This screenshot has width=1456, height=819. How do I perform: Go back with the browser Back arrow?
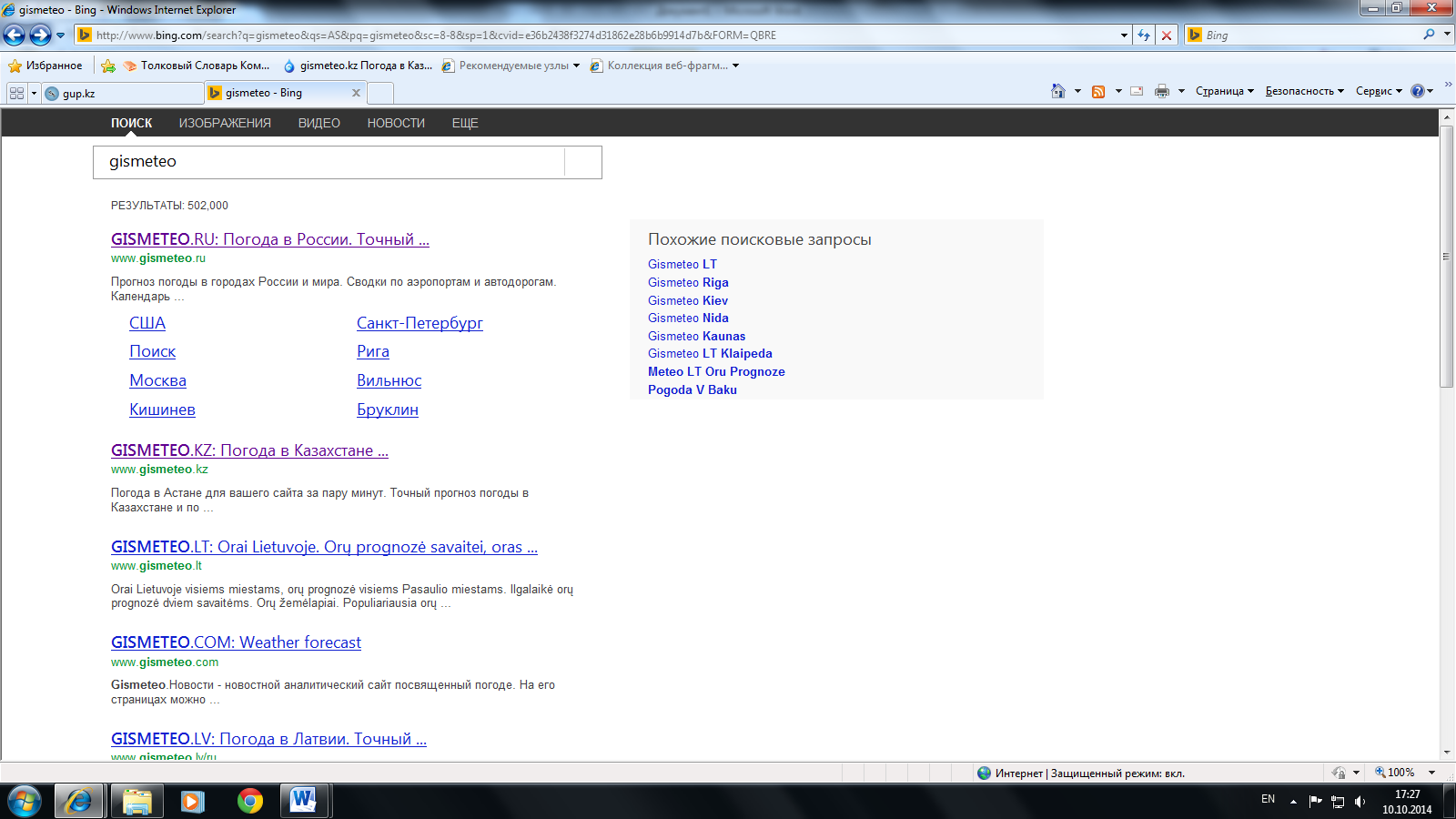pyautogui.click(x=15, y=35)
